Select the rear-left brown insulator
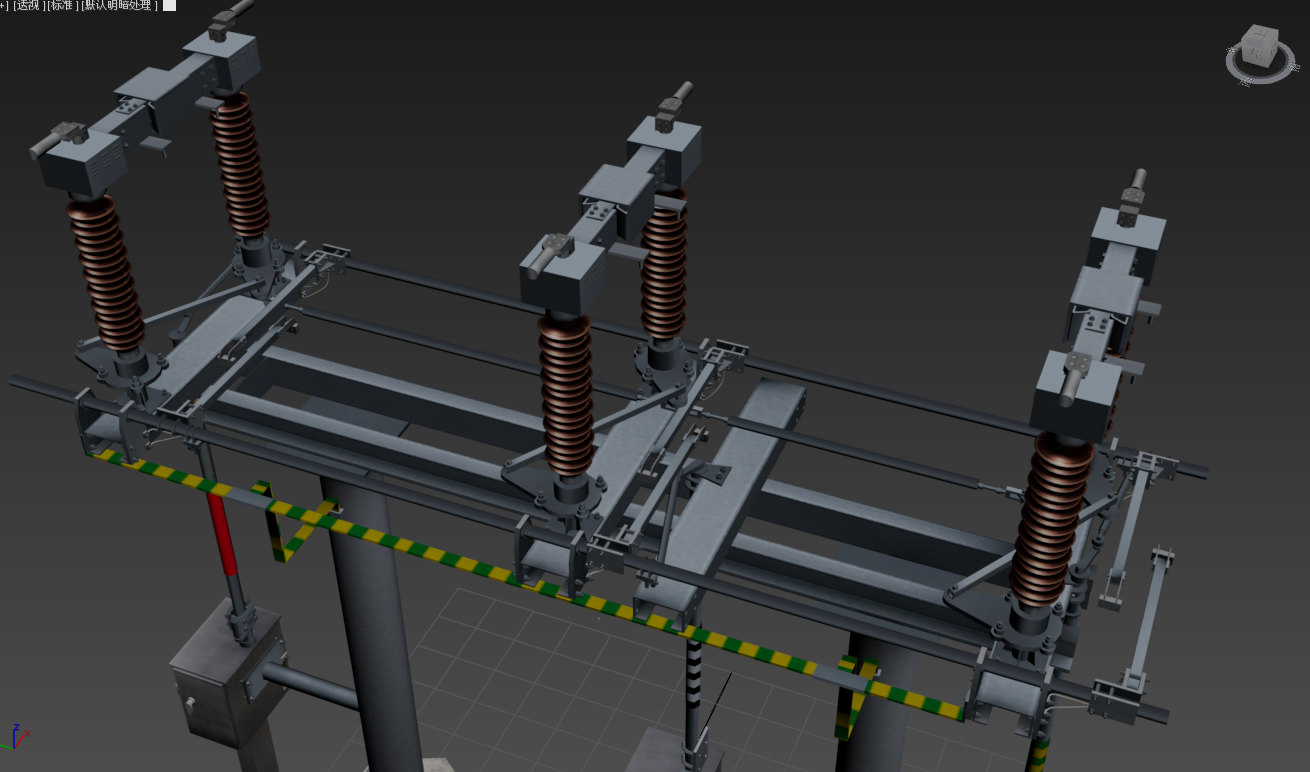The height and width of the screenshot is (772, 1310). [240, 165]
